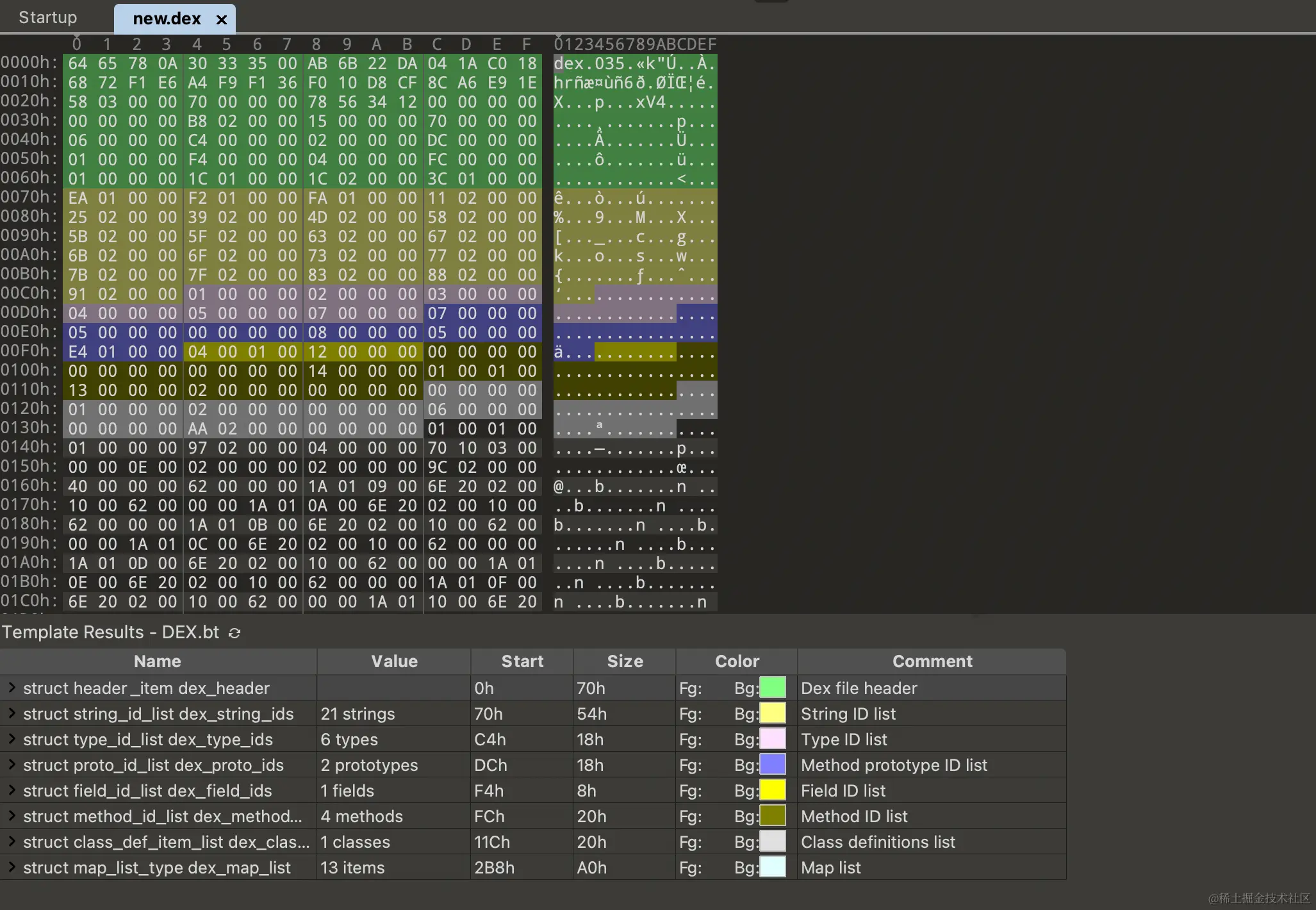Click the 0000h row address label
Image resolution: width=1316 pixels, height=910 pixels.
29,62
